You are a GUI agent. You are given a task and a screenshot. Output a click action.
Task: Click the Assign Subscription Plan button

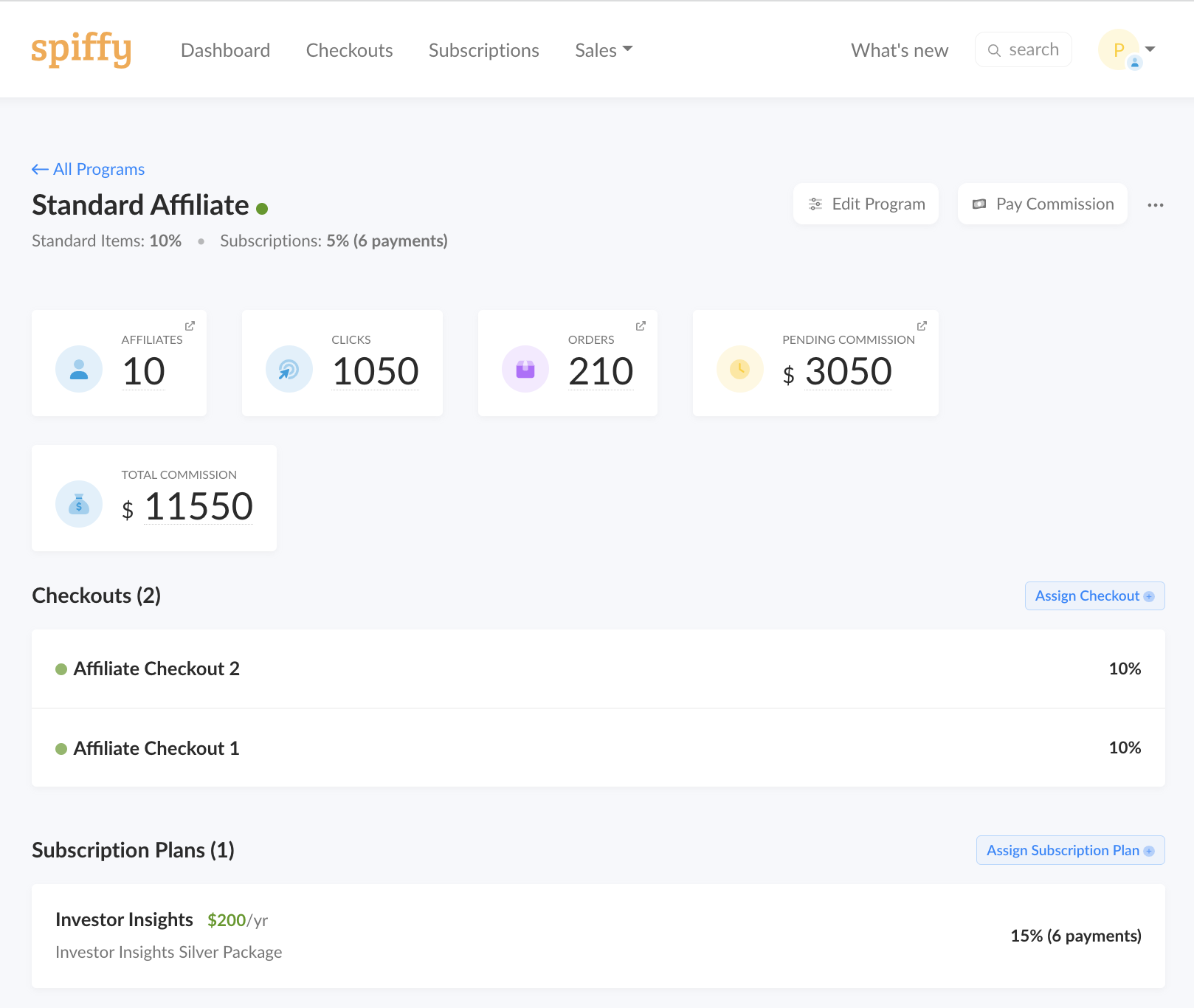tap(1070, 850)
